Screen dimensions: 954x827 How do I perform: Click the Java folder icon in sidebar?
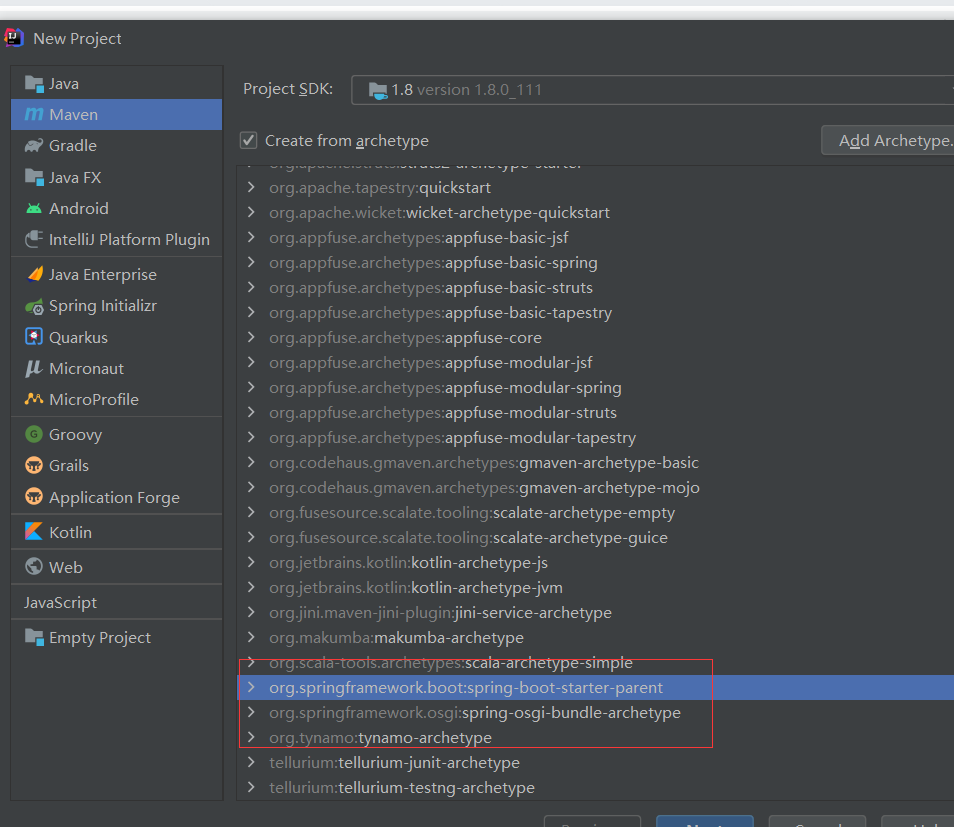tap(34, 83)
